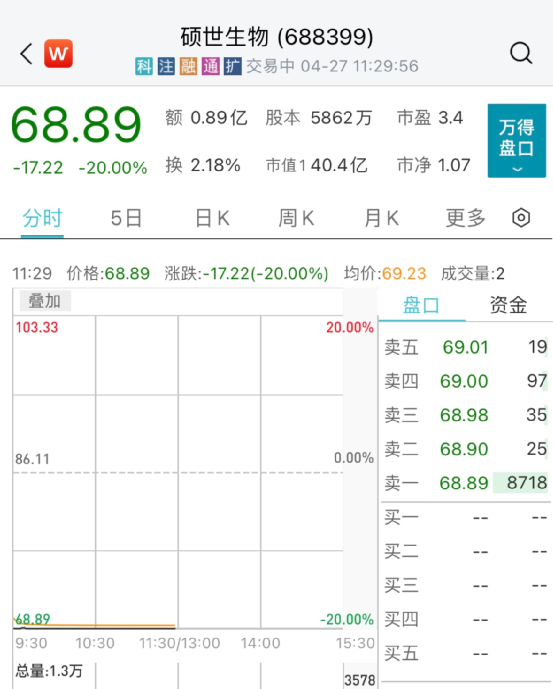Tap the 买四 empty bid row
This screenshot has width=553, height=689.
(x=466, y=620)
